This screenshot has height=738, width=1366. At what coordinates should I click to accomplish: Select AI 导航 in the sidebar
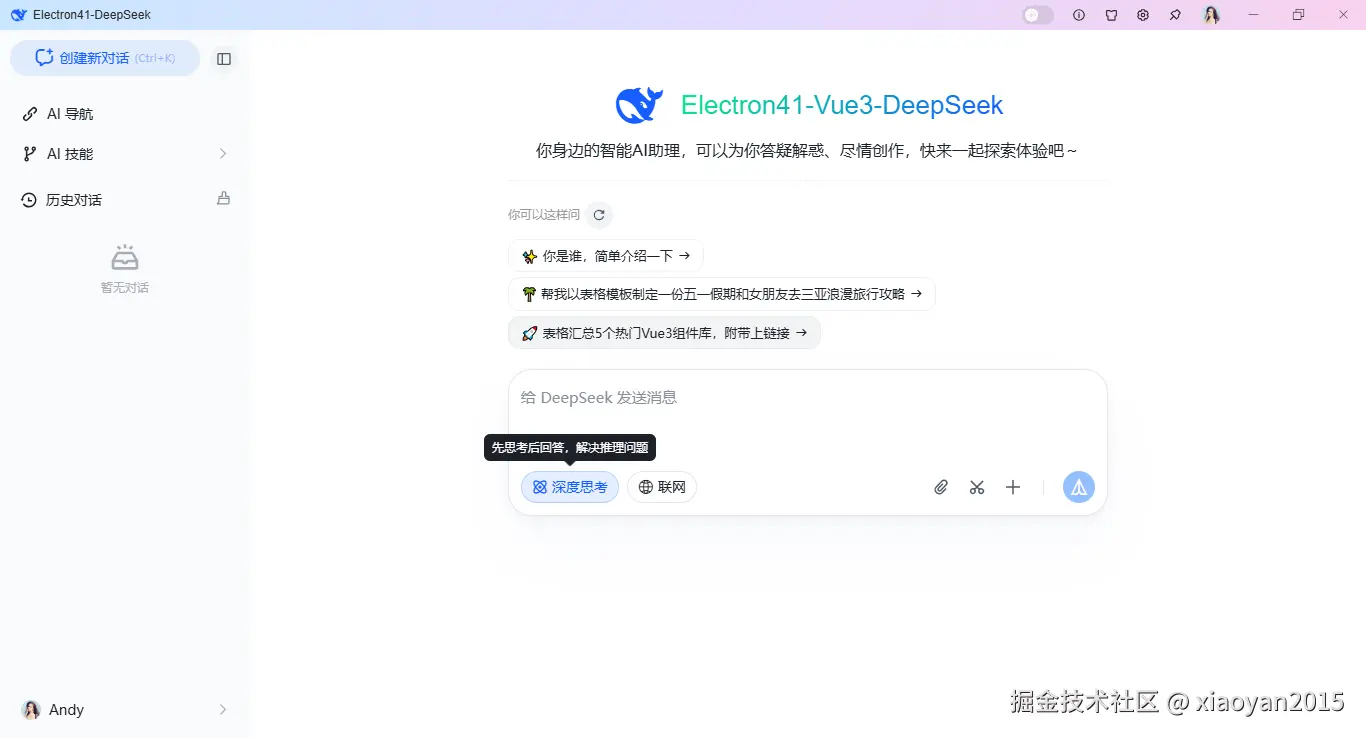pos(68,113)
